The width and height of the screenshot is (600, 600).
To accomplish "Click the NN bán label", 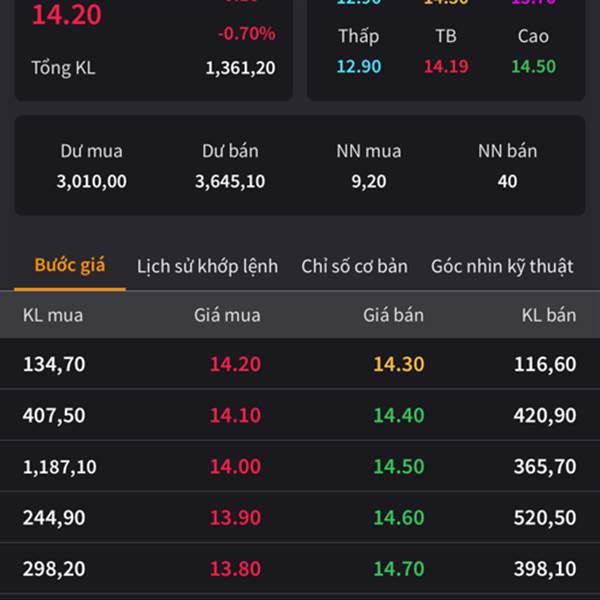I will (507, 151).
